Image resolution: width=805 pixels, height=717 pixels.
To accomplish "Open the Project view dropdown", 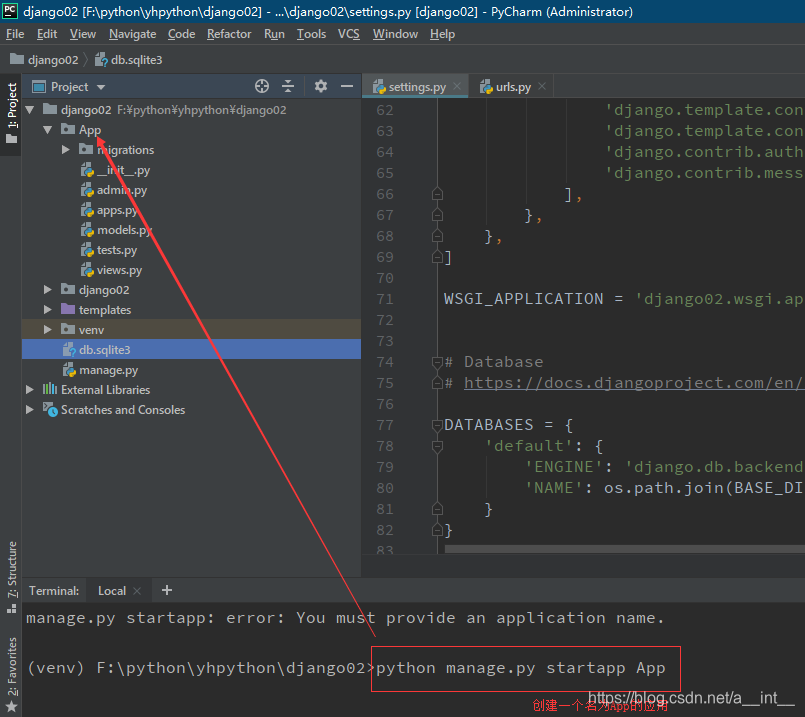I will (x=101, y=87).
